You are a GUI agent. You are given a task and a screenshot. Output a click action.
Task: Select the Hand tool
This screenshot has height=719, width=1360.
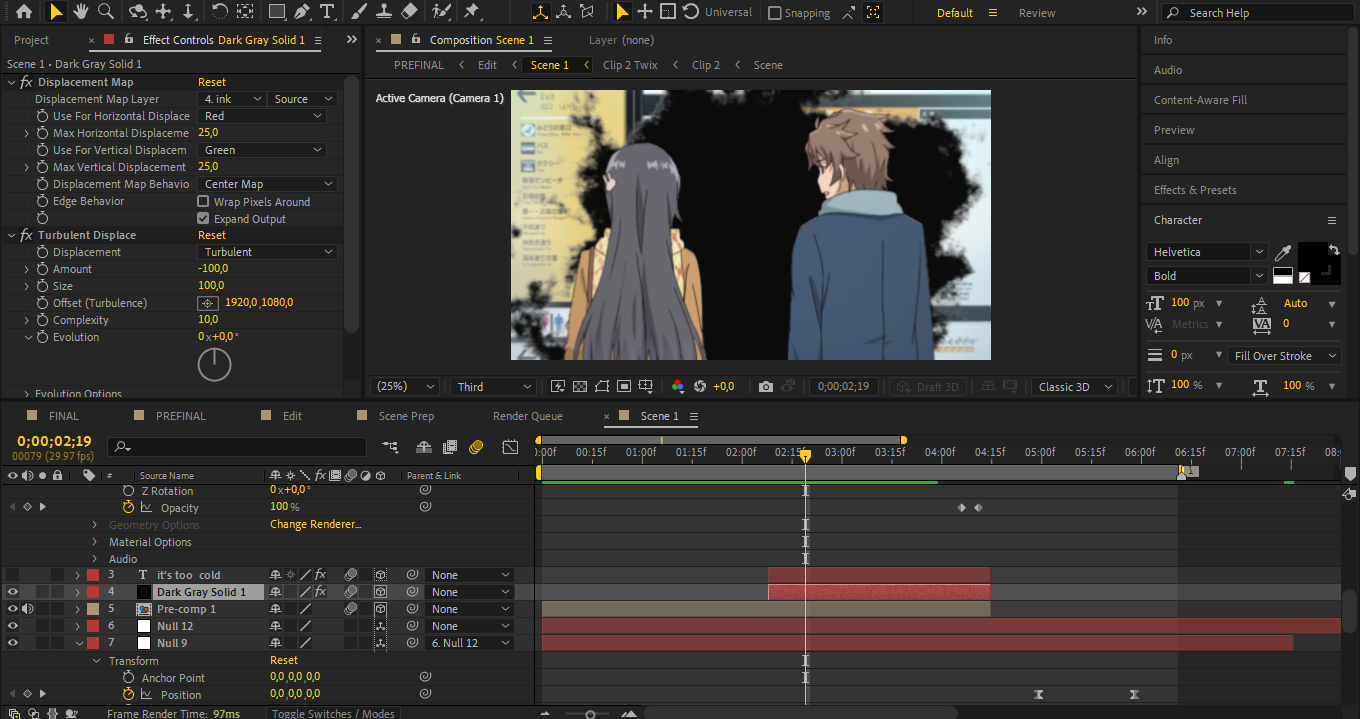80,12
